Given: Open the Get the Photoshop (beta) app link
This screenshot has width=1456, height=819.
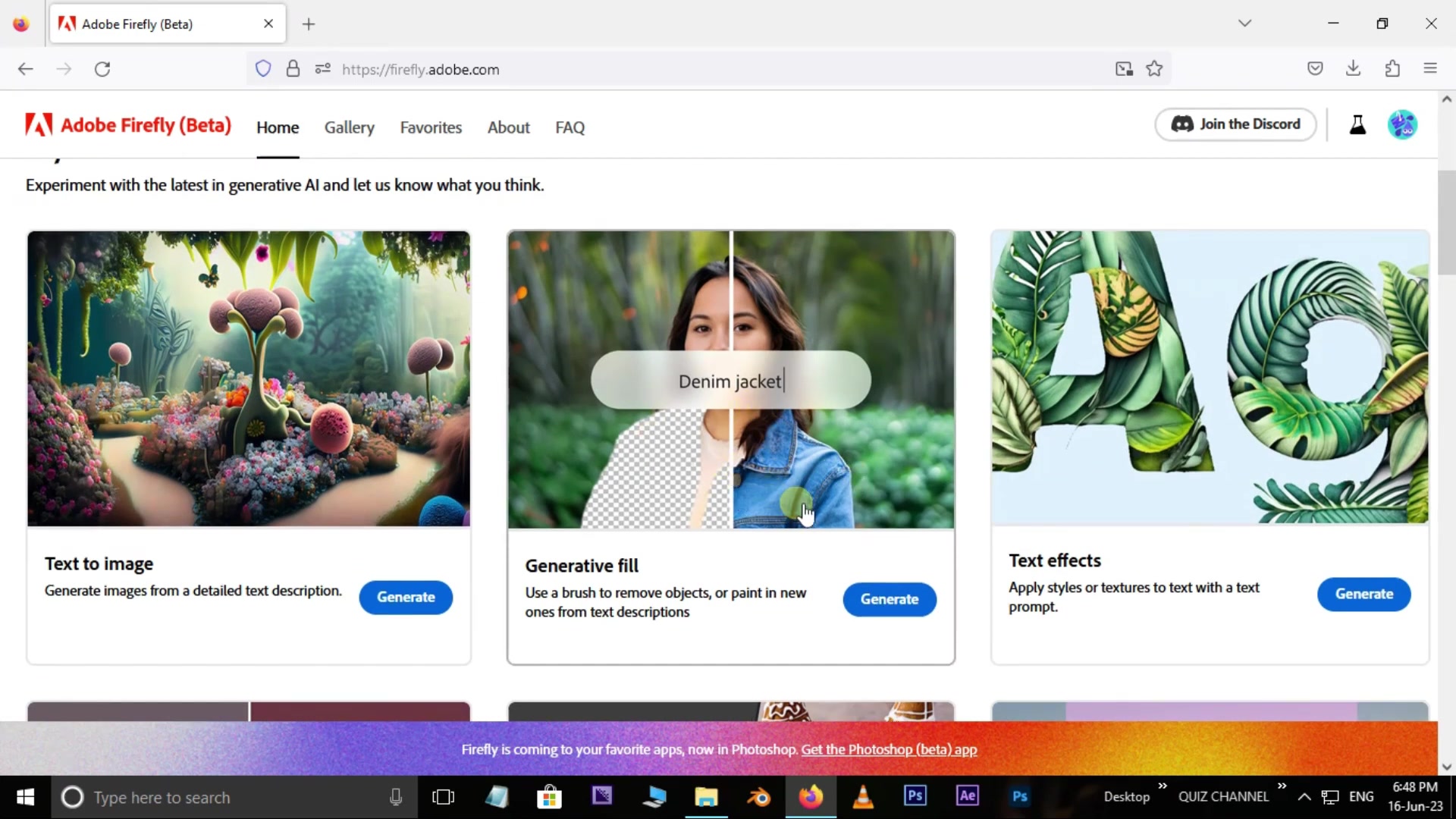Looking at the screenshot, I should tap(889, 749).
